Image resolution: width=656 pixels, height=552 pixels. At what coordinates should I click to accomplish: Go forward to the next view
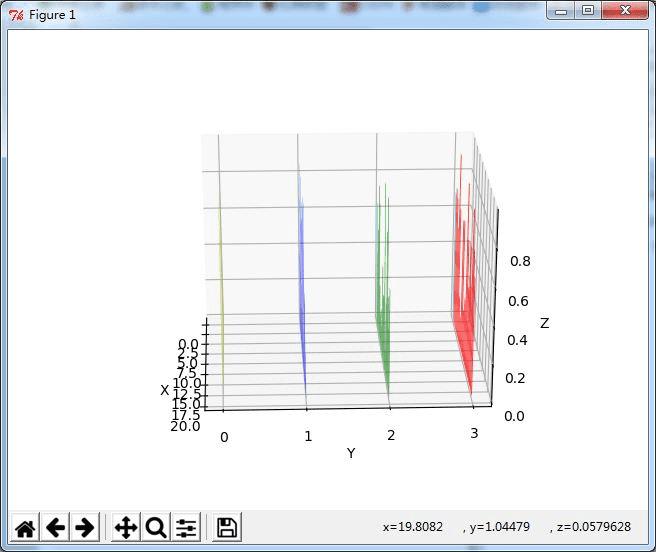85,527
